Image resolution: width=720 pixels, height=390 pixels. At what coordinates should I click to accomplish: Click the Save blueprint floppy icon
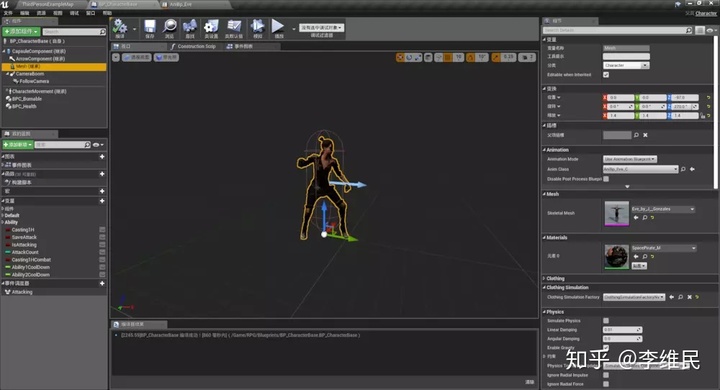150,27
